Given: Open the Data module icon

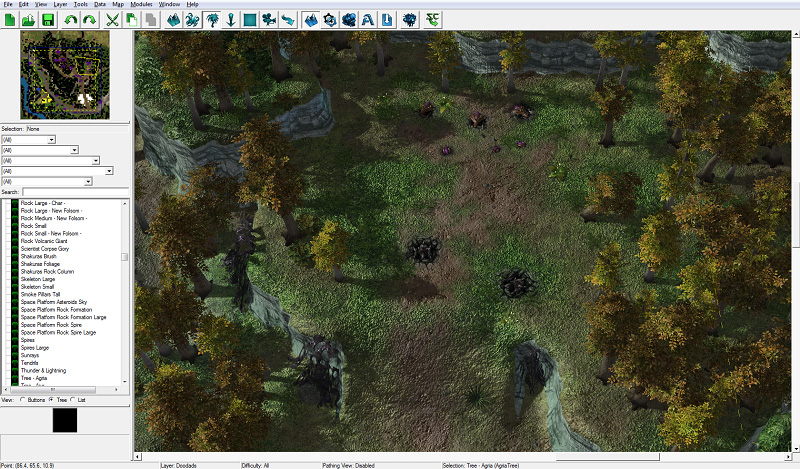Looking at the screenshot, I should click(x=349, y=20).
